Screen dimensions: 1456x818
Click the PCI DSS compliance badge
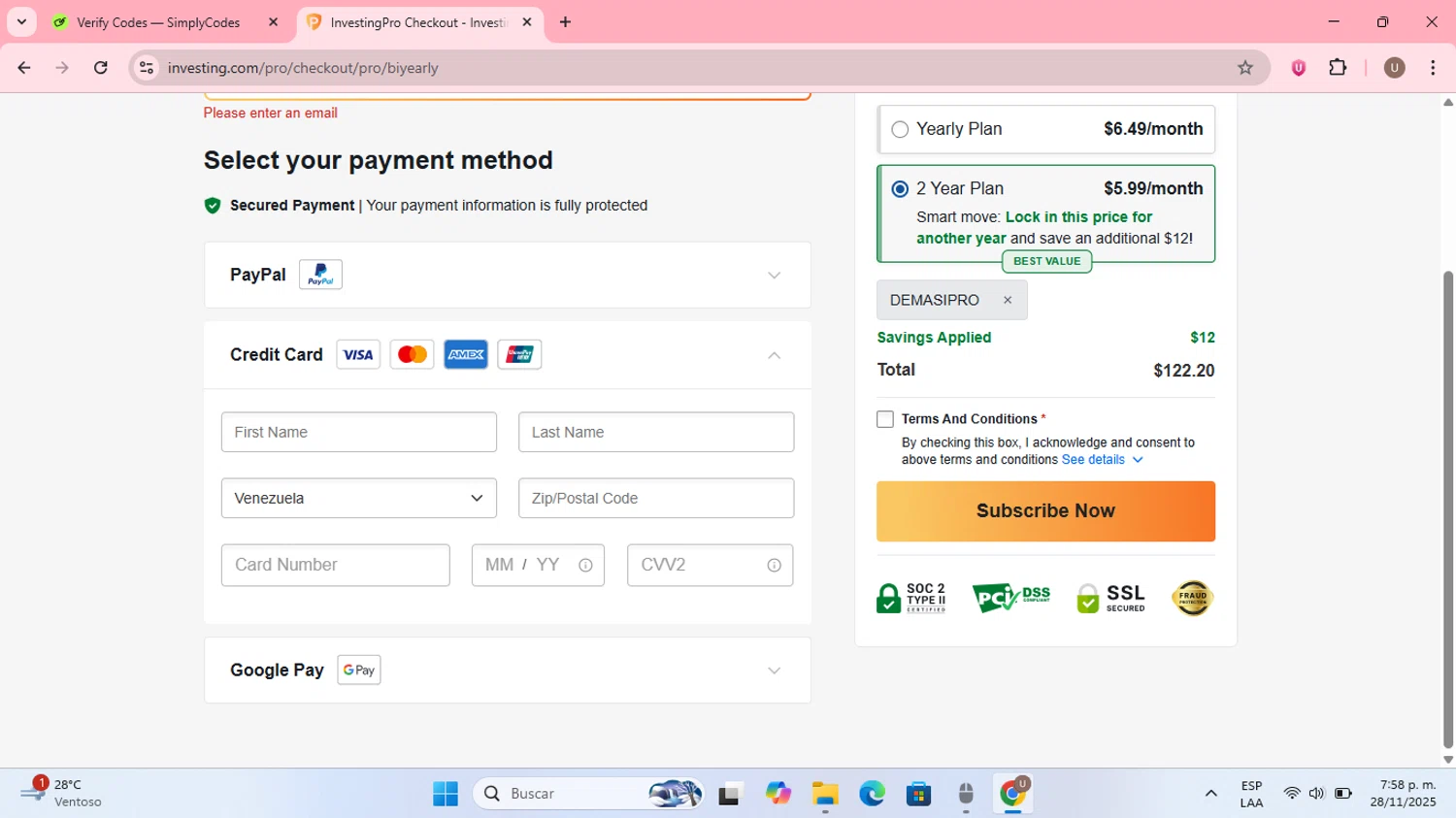tap(1011, 598)
